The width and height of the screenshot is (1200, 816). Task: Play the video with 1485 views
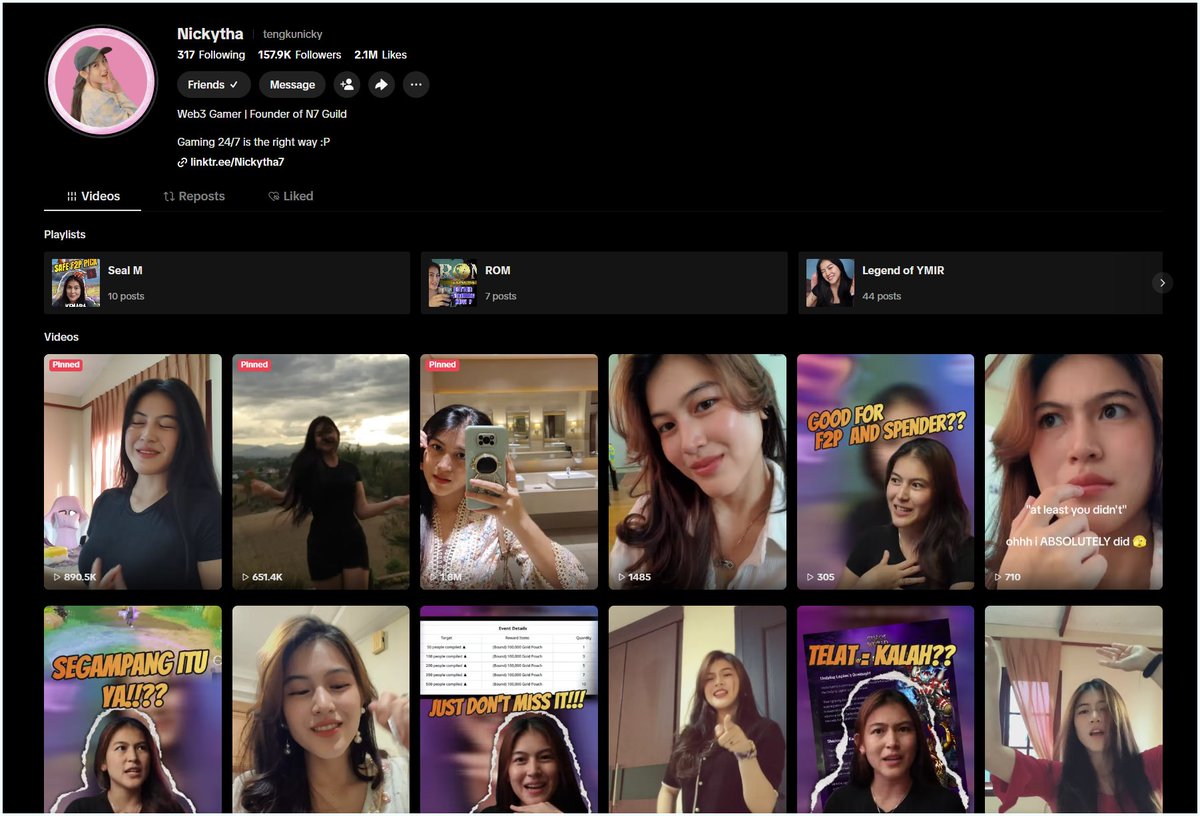tap(697, 472)
